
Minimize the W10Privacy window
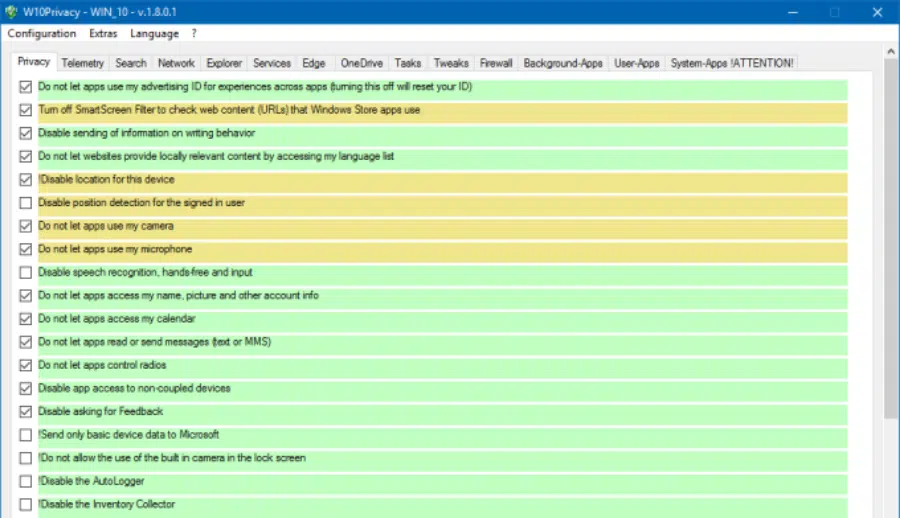[x=793, y=12]
